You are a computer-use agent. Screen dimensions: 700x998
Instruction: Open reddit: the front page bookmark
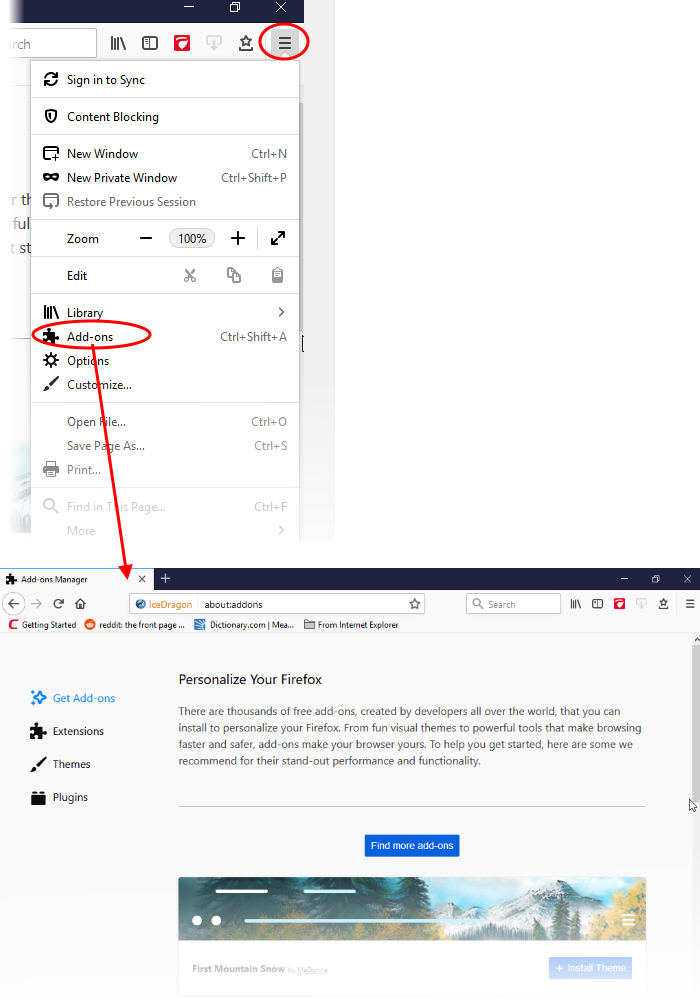pyautogui.click(x=134, y=625)
